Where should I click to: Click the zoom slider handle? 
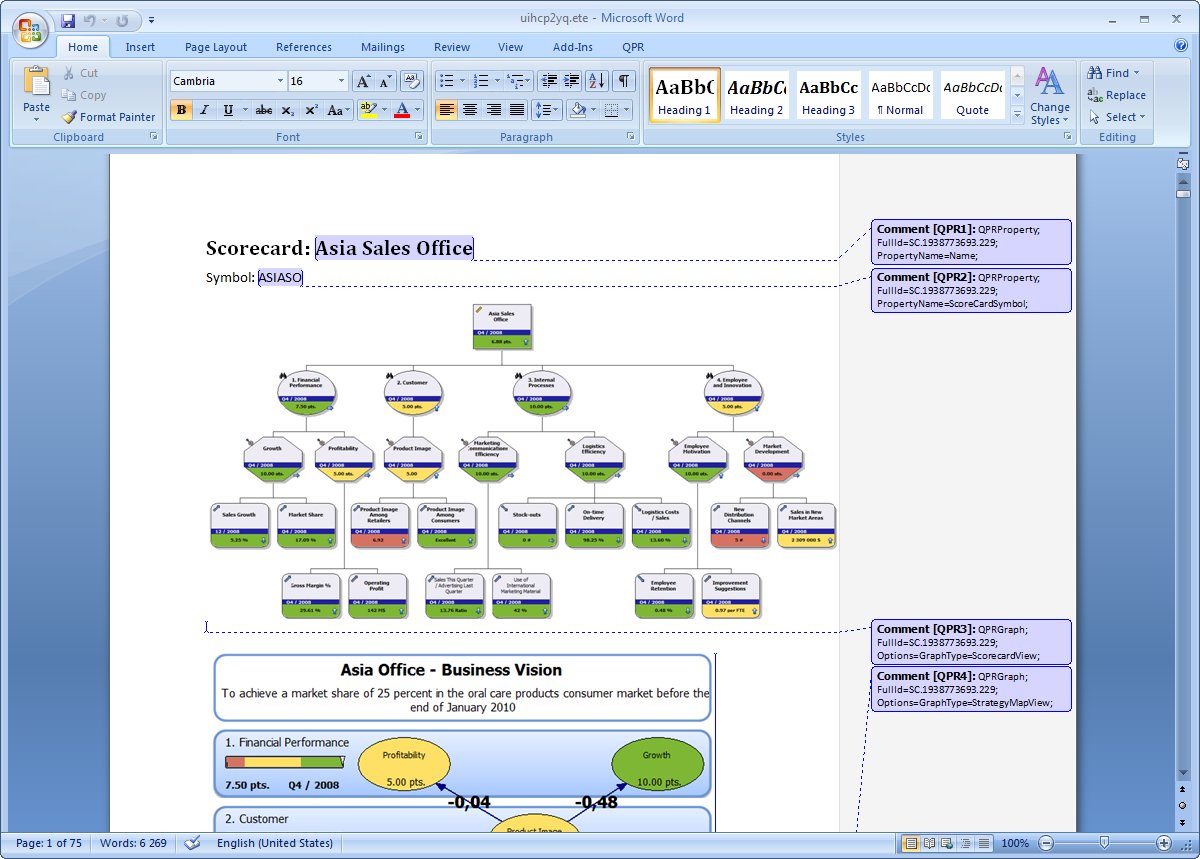(x=1104, y=843)
